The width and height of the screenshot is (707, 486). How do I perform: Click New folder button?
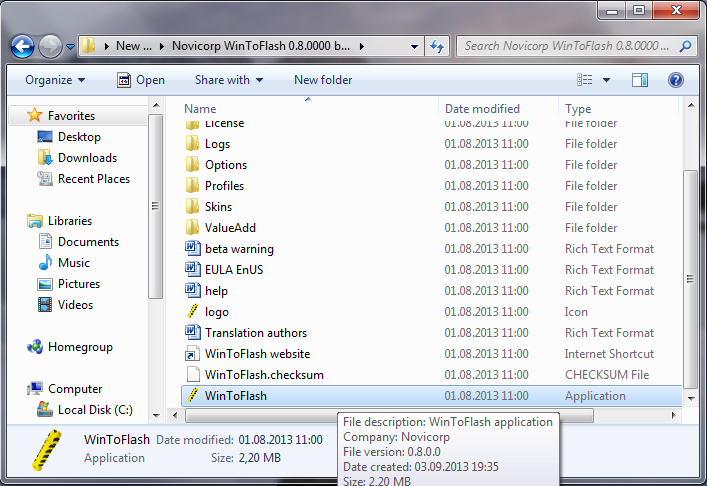point(323,80)
